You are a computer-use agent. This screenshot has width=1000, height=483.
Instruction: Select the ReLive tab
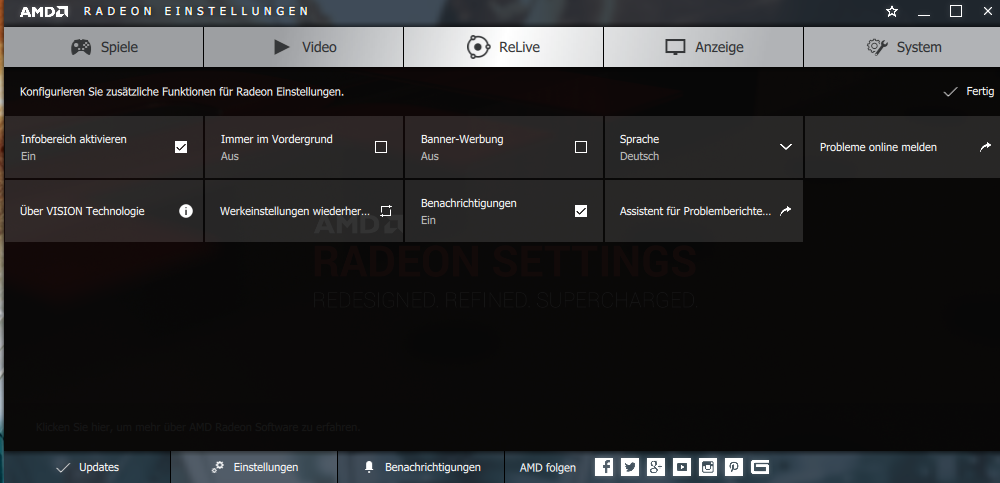(x=504, y=47)
